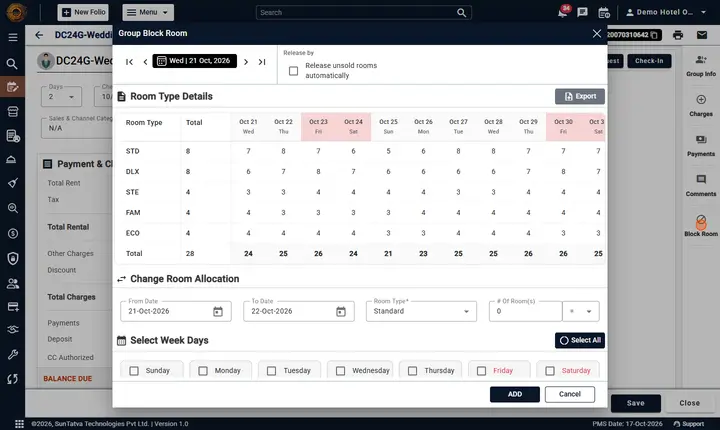Click the Support link in footer

pos(688,424)
